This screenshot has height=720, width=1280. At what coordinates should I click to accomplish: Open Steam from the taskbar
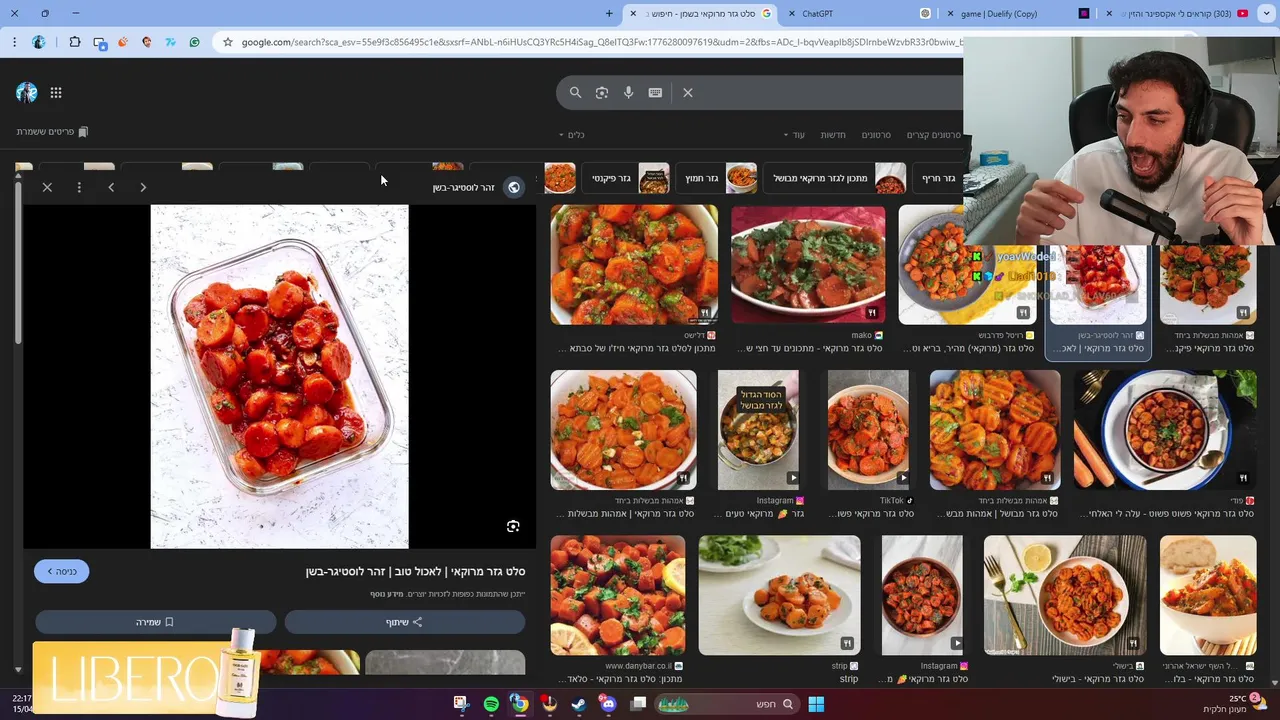(x=578, y=704)
